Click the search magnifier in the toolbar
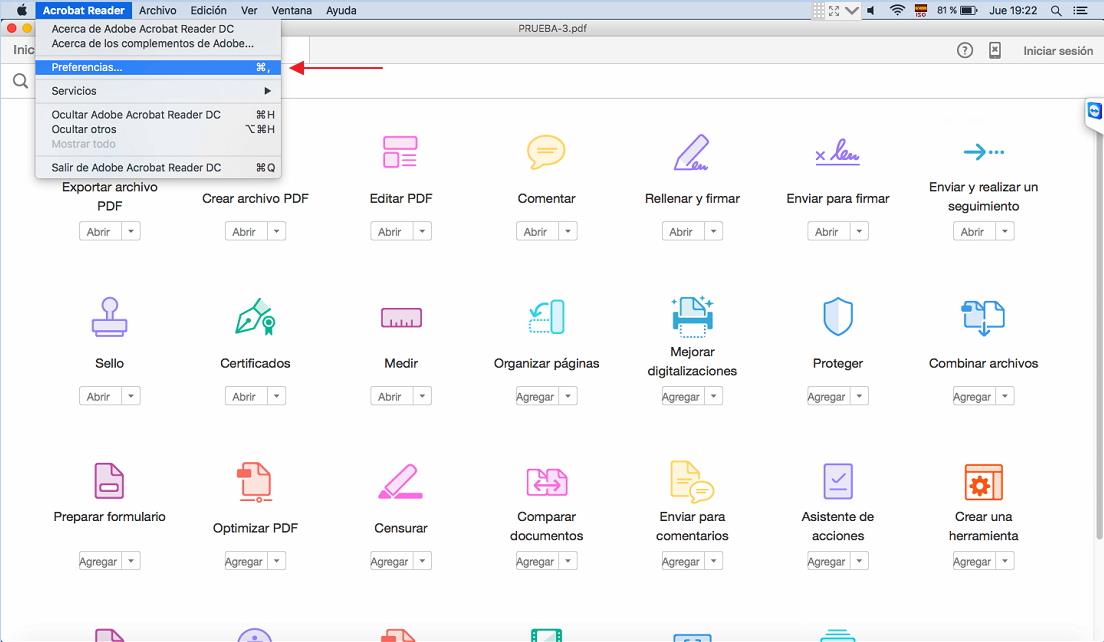This screenshot has height=642, width=1104. click(x=20, y=82)
